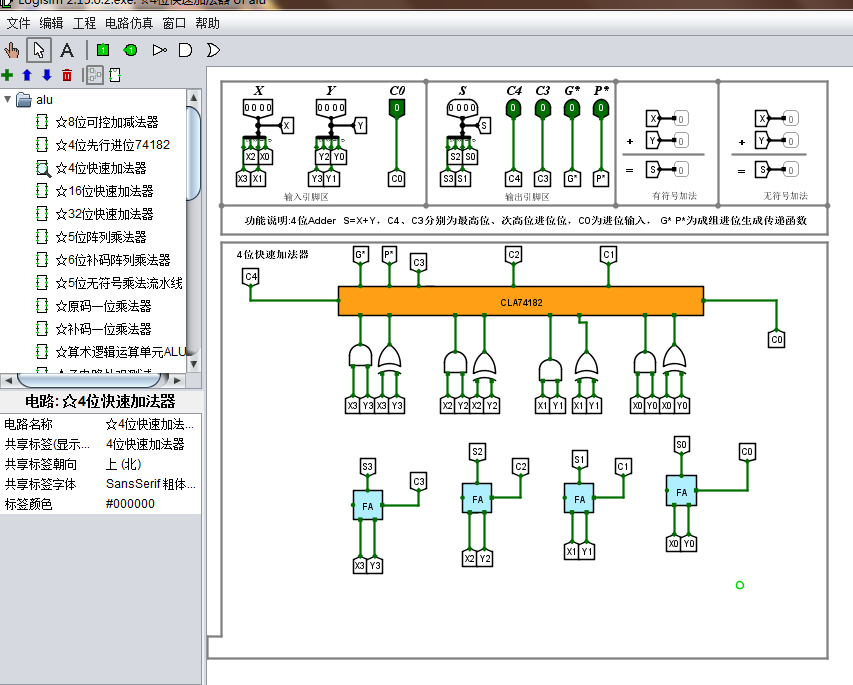The height and width of the screenshot is (685, 853).
Task: Select the Poke (hand) tool
Action: [x=12, y=51]
